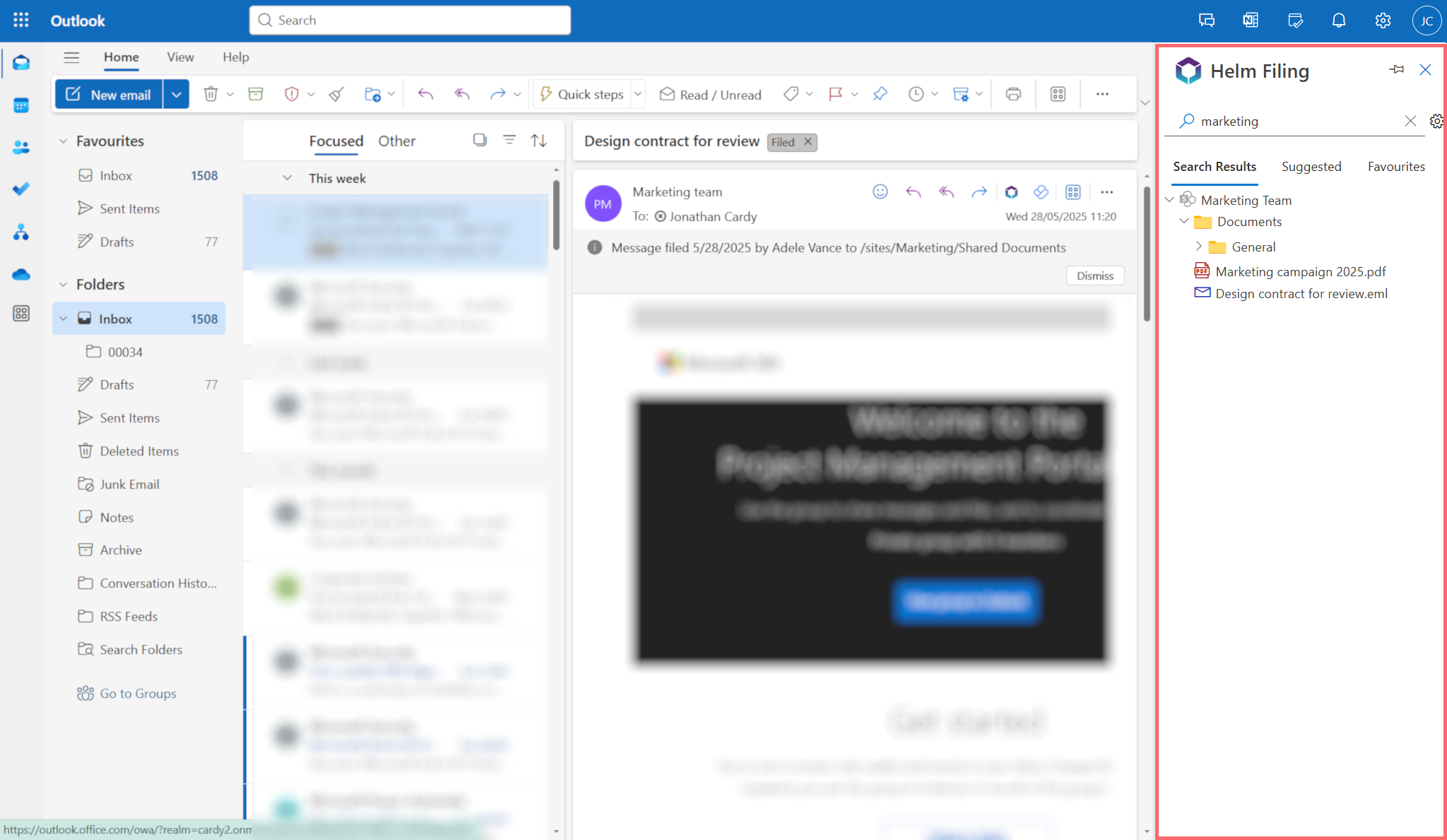This screenshot has height=840, width=1447.
Task: Switch to the Suggested tab
Action: pos(1311,167)
